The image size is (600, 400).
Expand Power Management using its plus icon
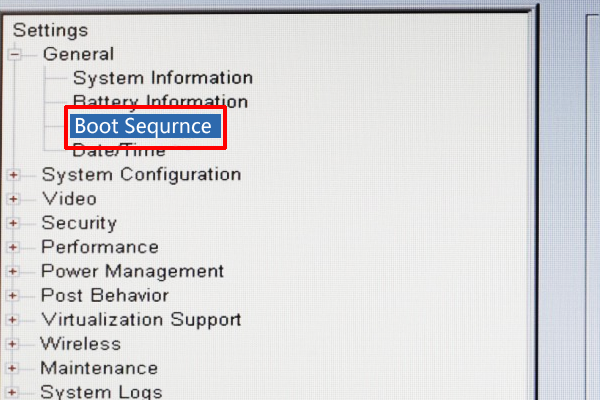tap(14, 271)
